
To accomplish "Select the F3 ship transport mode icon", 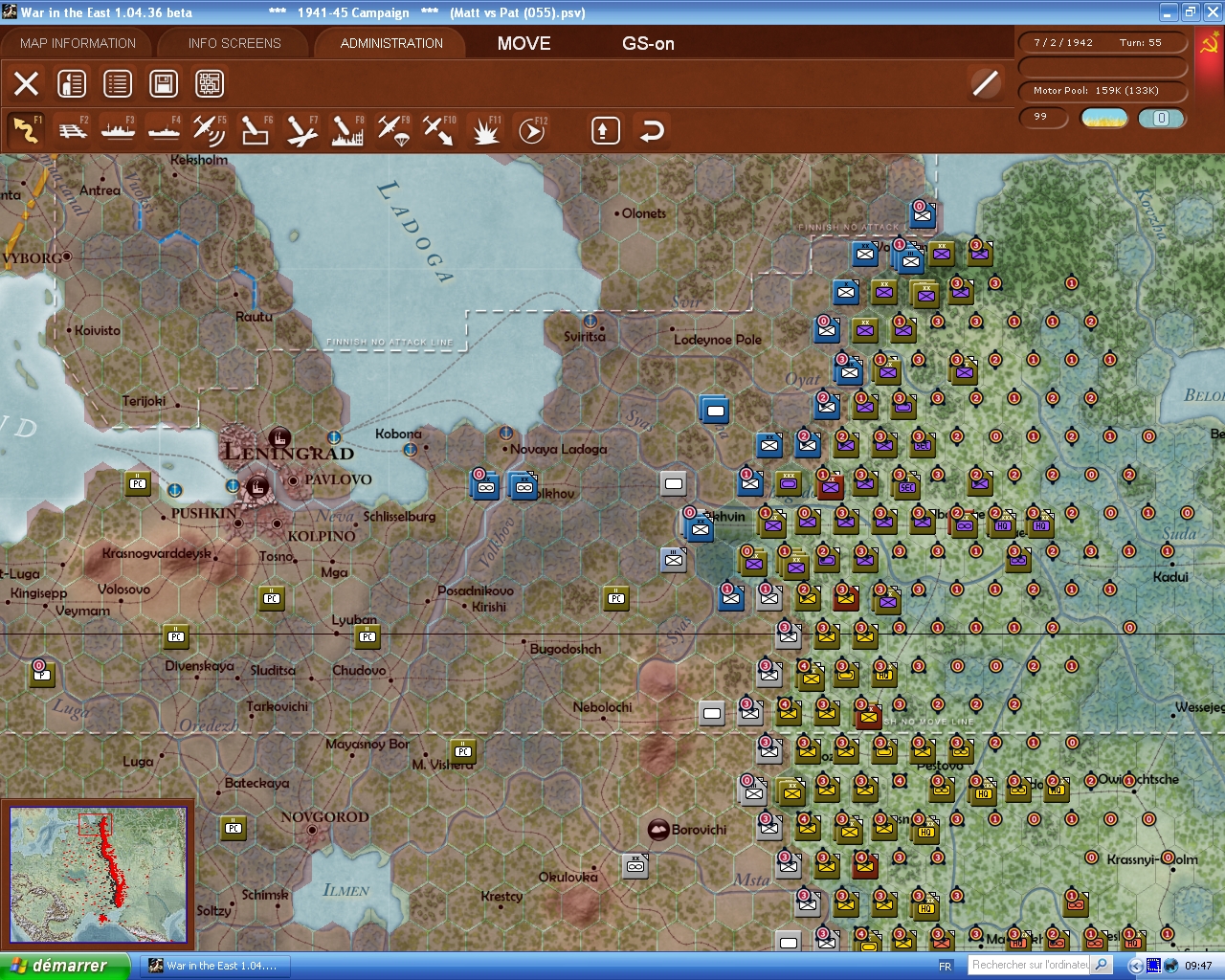I will pos(119,130).
